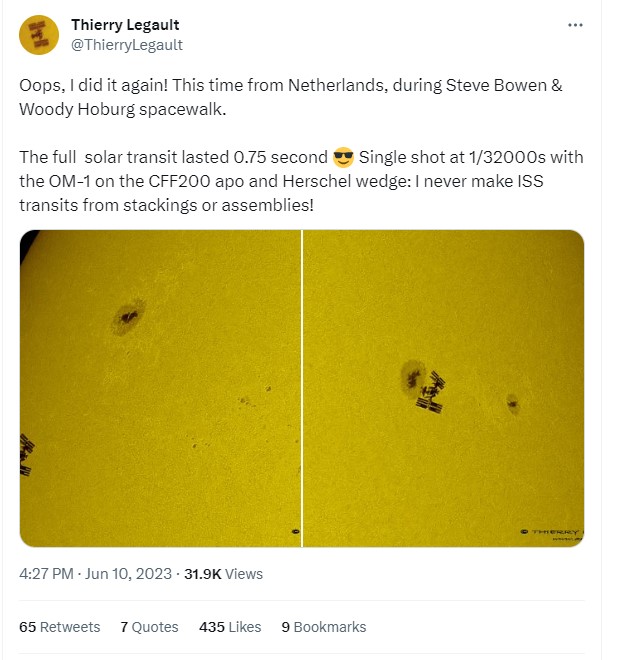Click the 9 Bookmarks count
This screenshot has height=660, width=618.
click(x=323, y=627)
